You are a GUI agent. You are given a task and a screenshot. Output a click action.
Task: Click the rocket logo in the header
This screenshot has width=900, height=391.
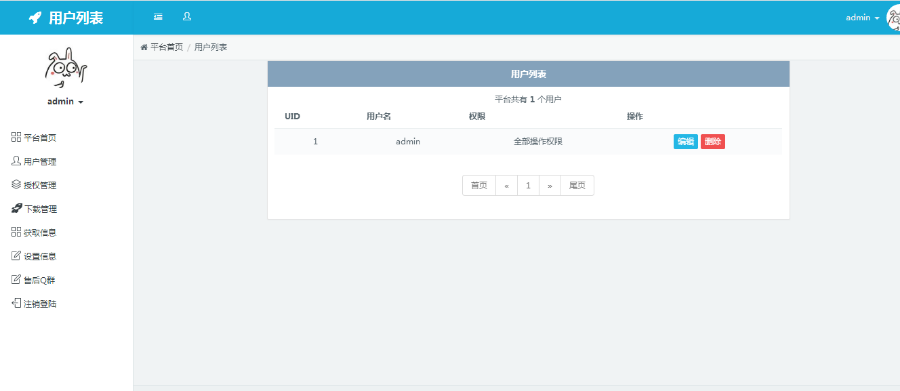pos(35,18)
